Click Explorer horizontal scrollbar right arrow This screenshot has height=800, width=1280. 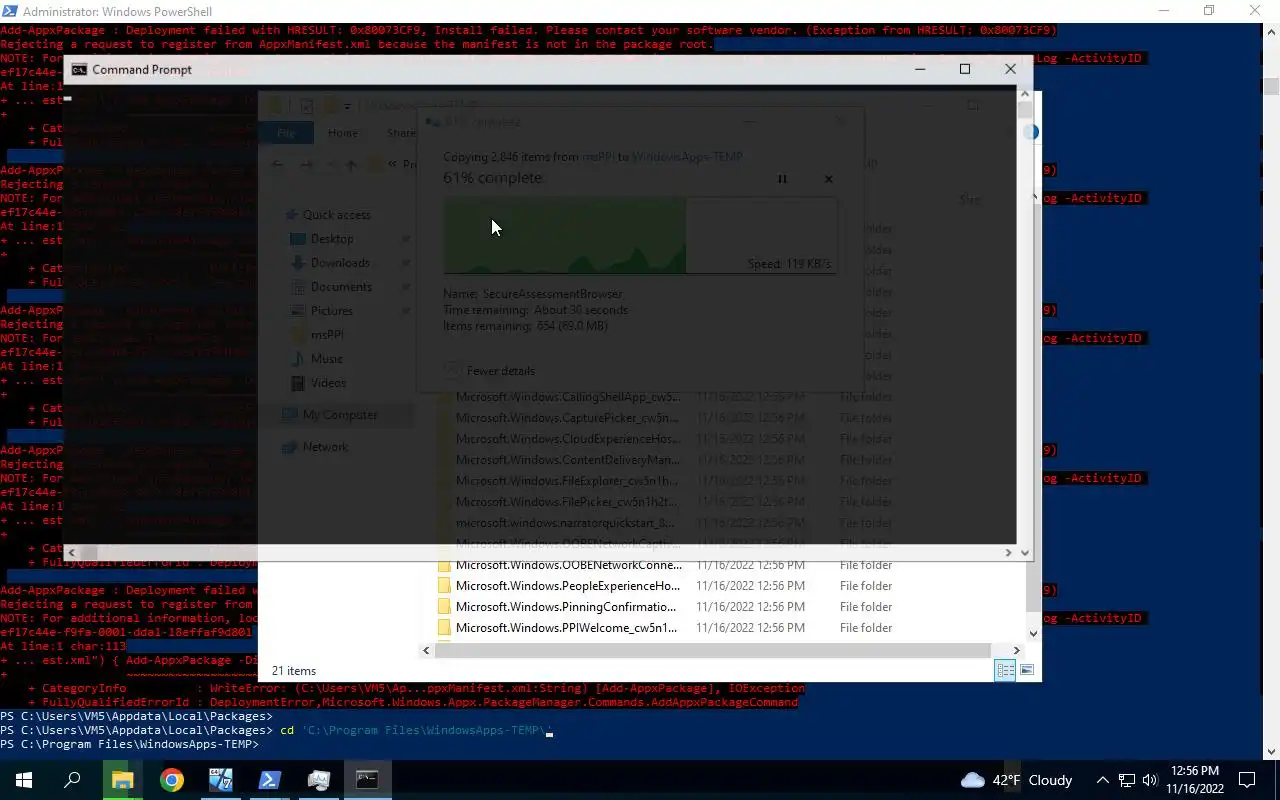point(1016,650)
